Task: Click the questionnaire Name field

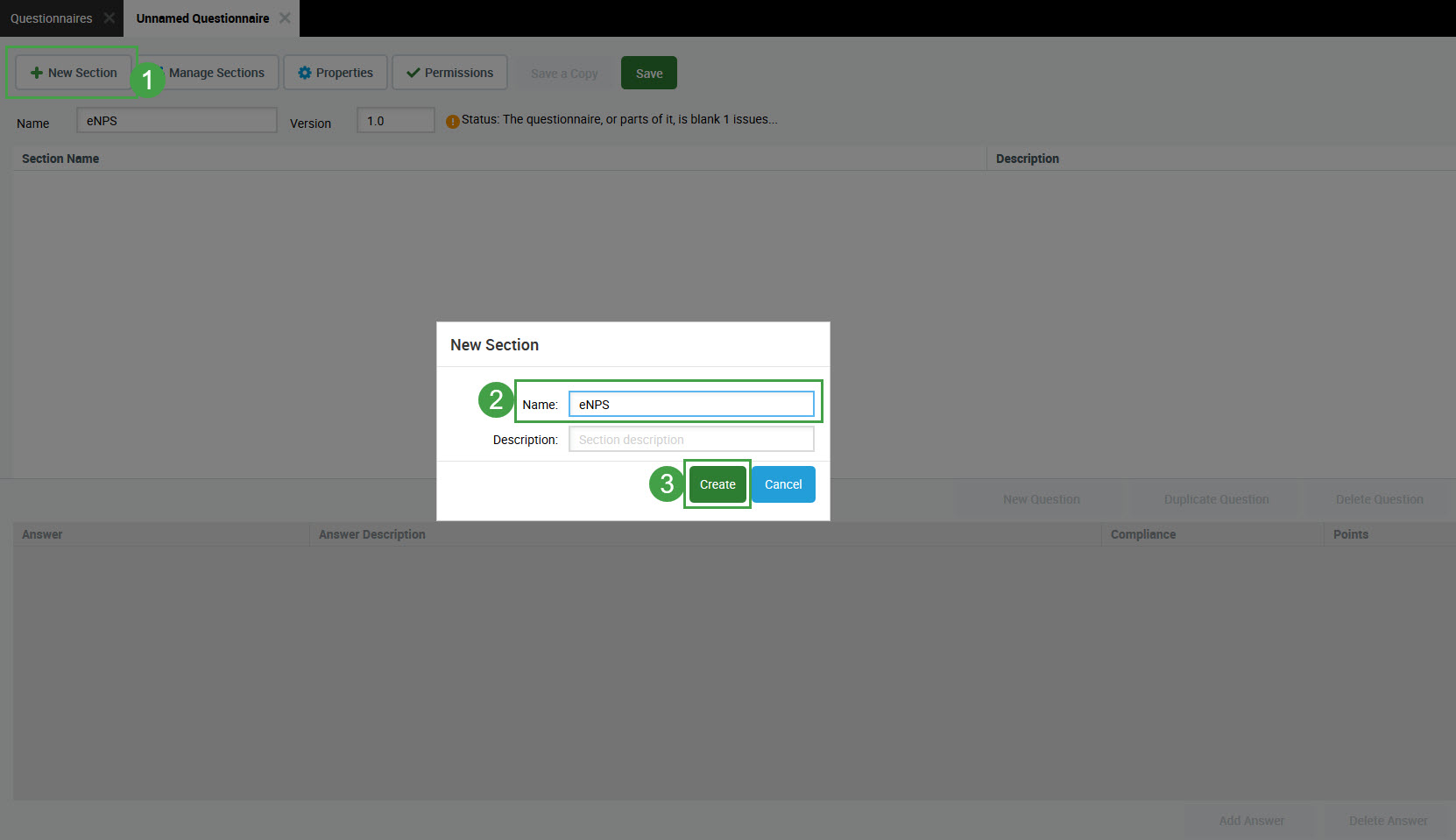Action: point(176,121)
